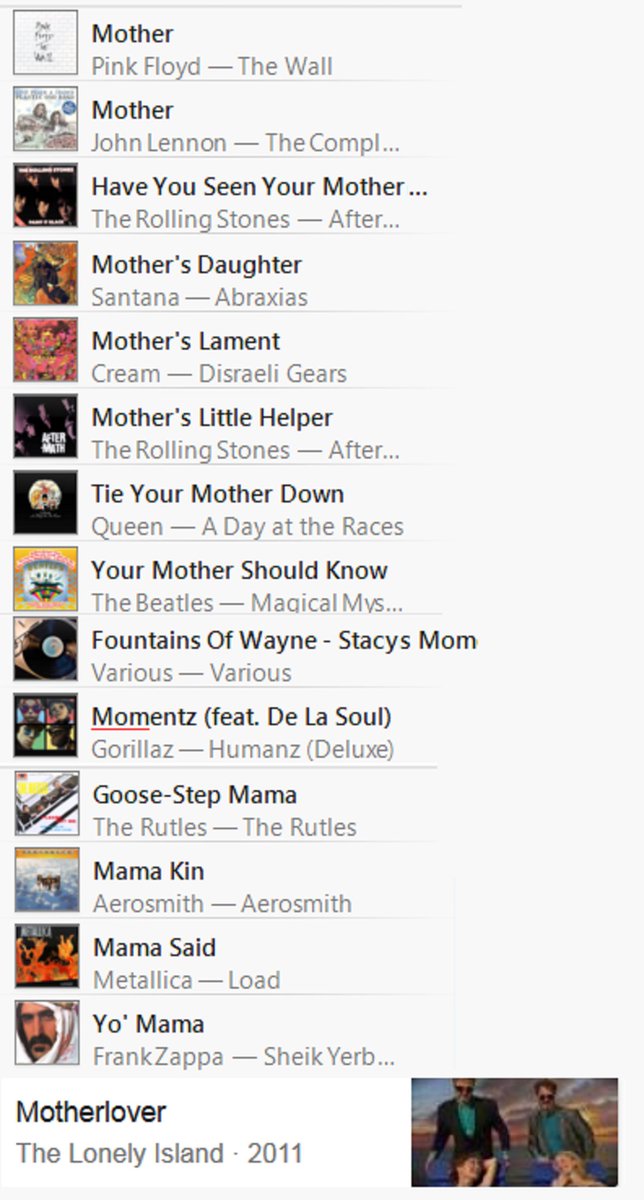The height and width of the screenshot is (1200, 644).
Task: Open Momentz (feat. De La Soul)
Action: 241,717
